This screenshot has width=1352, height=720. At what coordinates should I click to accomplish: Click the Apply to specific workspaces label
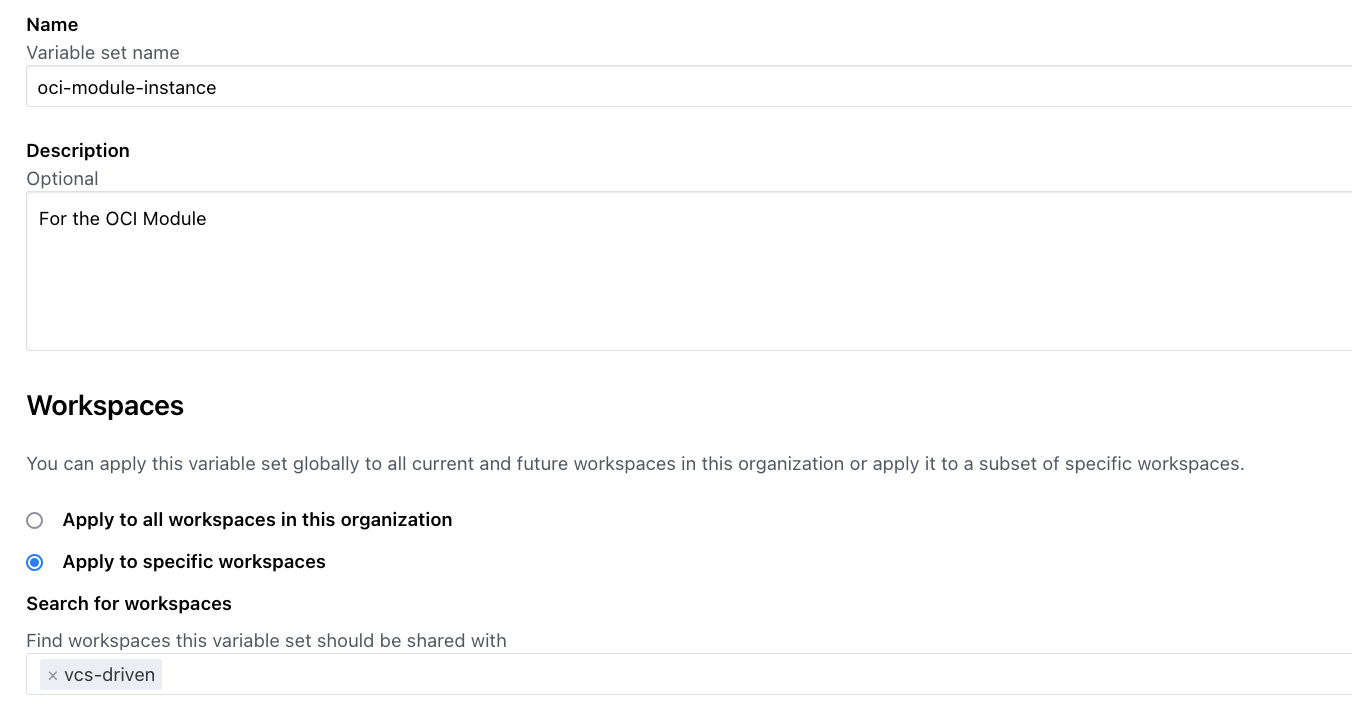193,562
